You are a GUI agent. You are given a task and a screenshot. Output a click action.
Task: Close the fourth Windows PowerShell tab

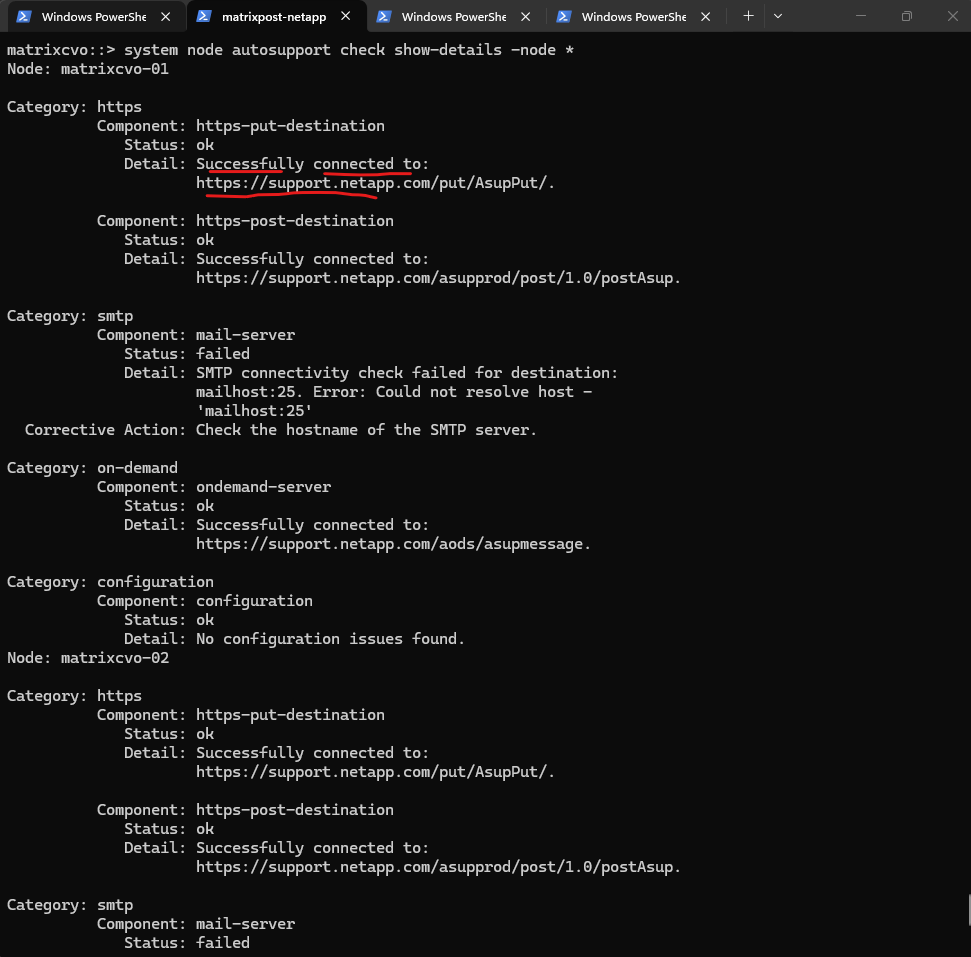pos(706,17)
